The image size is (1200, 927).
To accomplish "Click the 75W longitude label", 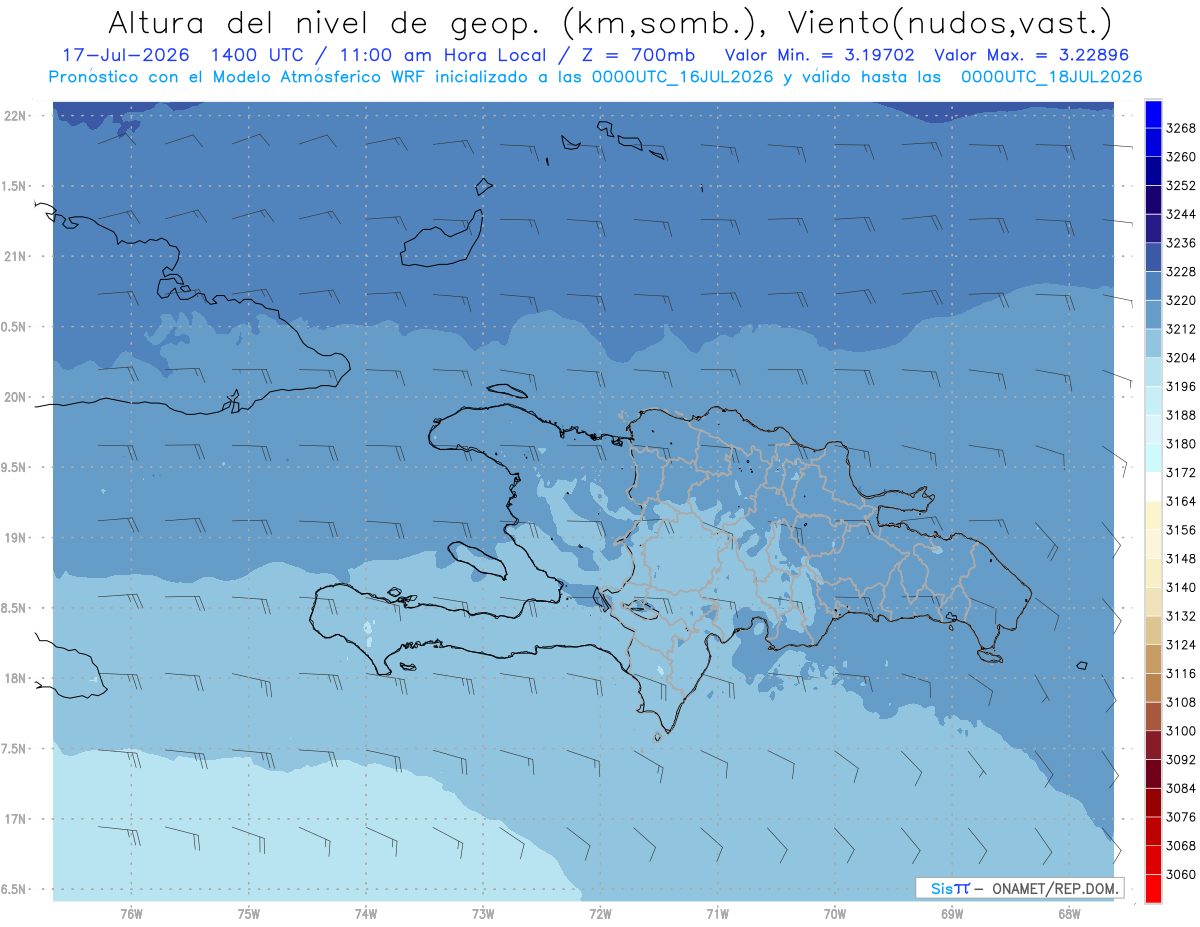I will coord(249,913).
